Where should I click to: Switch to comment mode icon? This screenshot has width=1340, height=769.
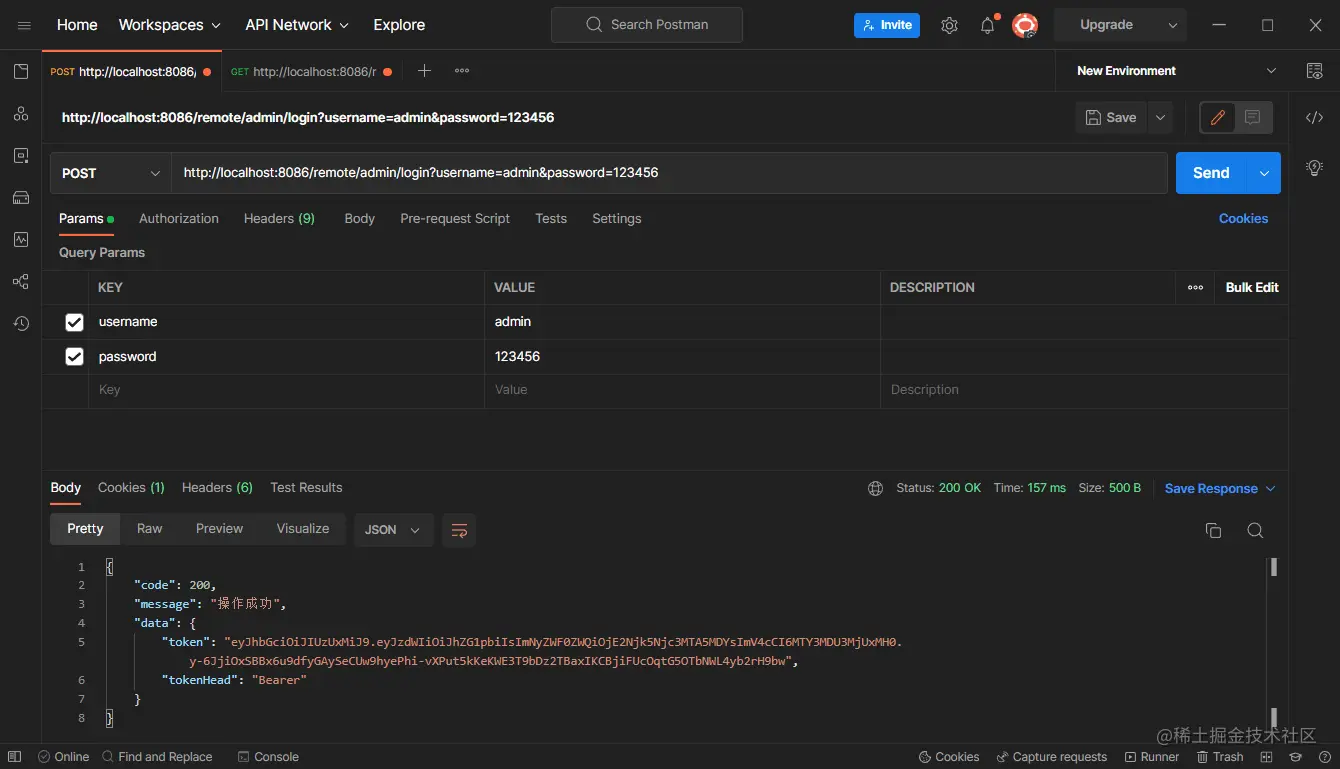[x=1253, y=117]
